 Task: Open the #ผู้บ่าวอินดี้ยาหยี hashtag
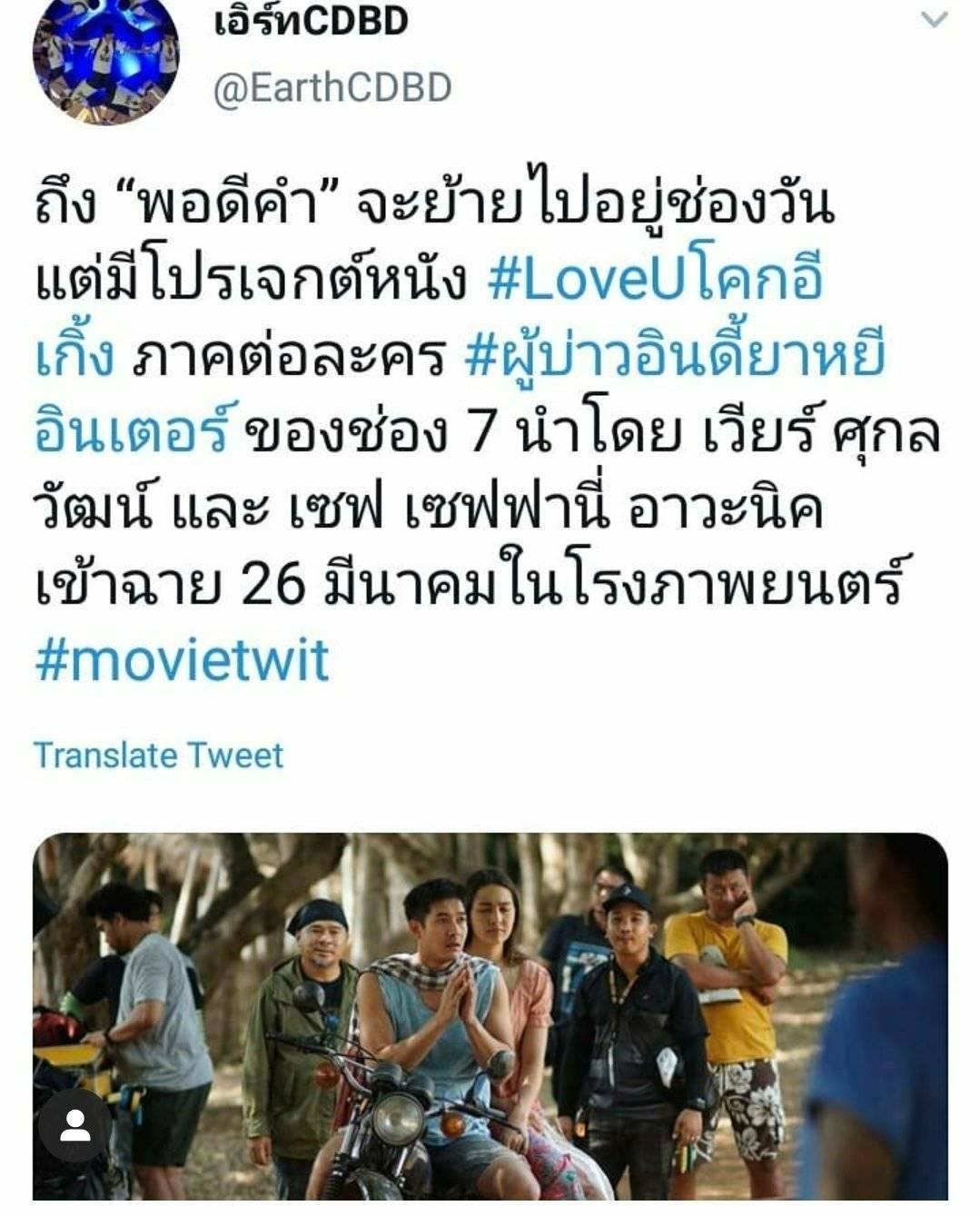pyautogui.click(x=674, y=356)
